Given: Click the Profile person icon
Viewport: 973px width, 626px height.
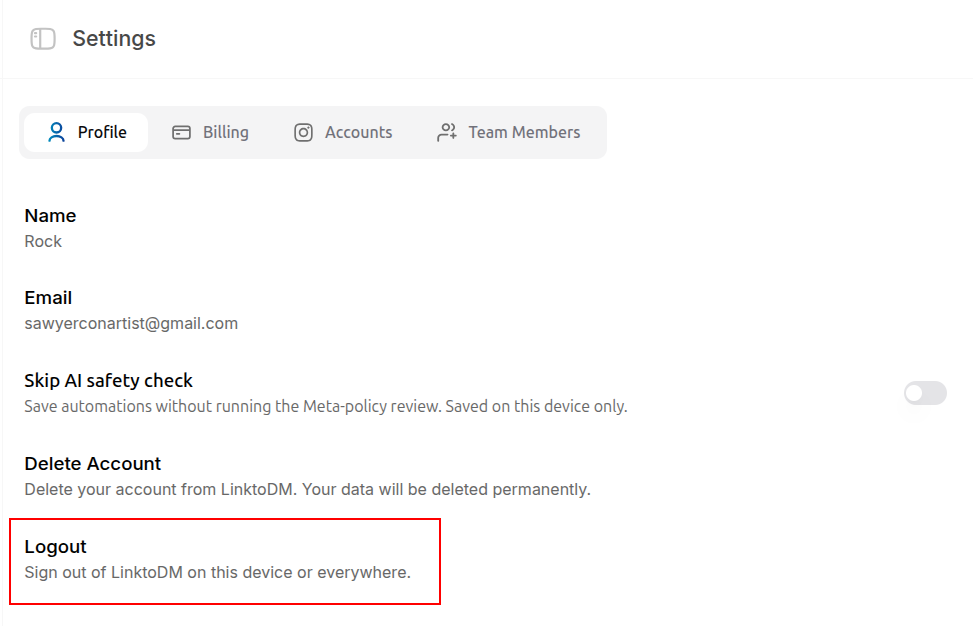Looking at the screenshot, I should tap(56, 132).
